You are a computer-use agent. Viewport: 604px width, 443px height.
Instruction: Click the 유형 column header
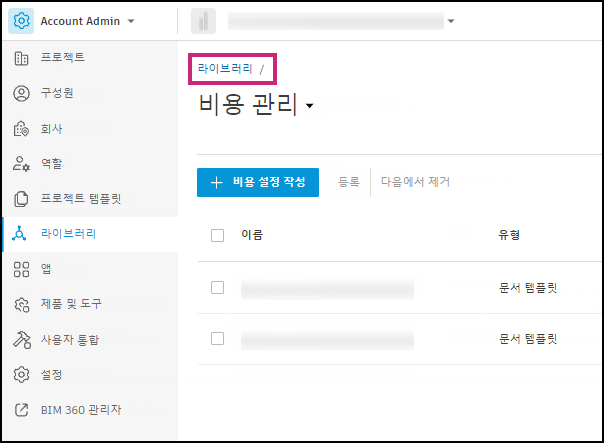509,235
